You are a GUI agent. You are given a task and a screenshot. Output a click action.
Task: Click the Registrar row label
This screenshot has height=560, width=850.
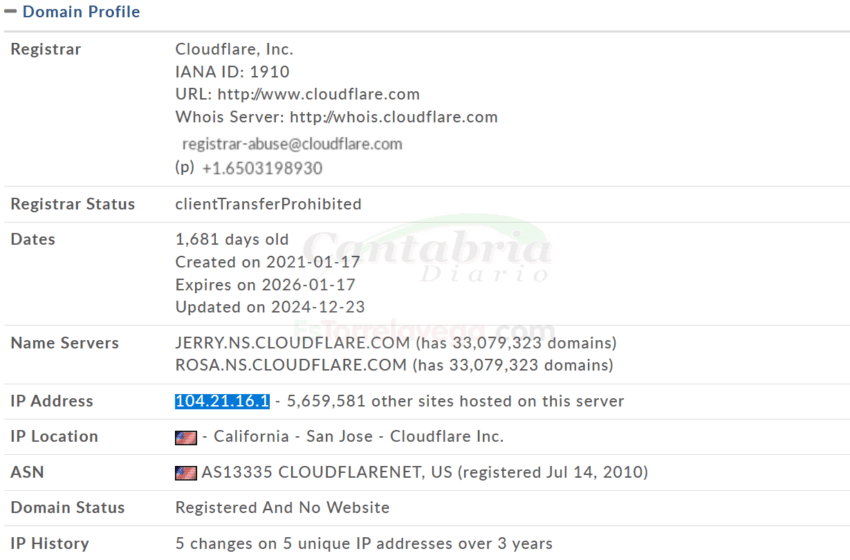[x=46, y=49]
